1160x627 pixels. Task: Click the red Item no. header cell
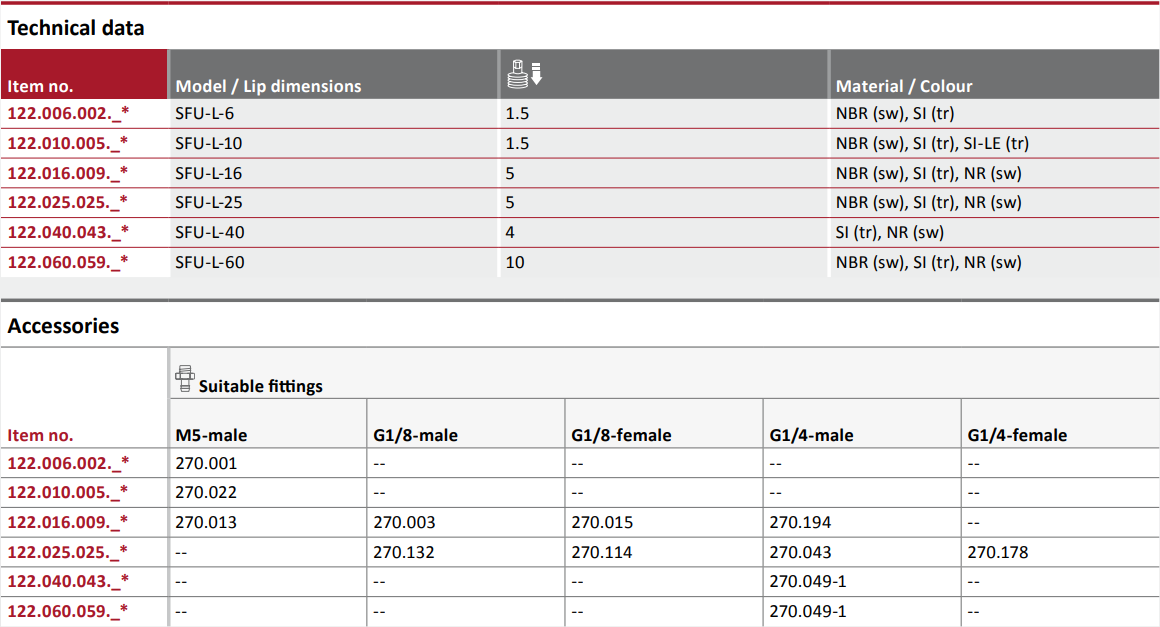click(84, 74)
